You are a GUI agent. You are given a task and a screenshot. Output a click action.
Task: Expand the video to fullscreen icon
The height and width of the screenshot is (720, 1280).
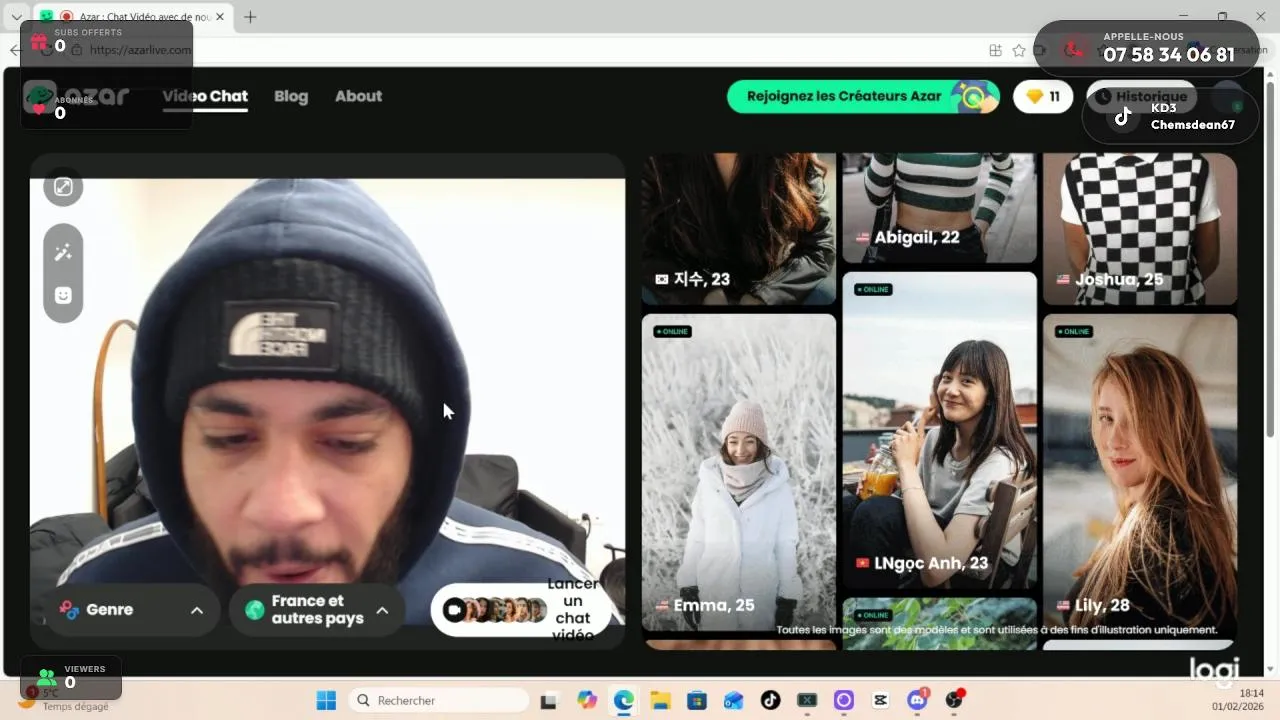click(x=63, y=187)
